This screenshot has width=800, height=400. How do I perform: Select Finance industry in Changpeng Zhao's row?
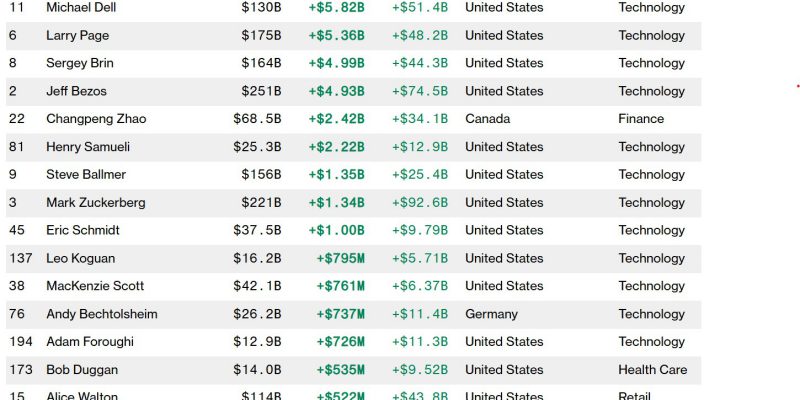pos(641,119)
